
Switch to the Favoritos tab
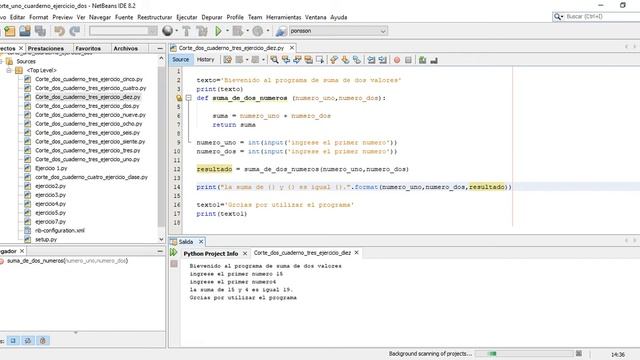pos(88,48)
